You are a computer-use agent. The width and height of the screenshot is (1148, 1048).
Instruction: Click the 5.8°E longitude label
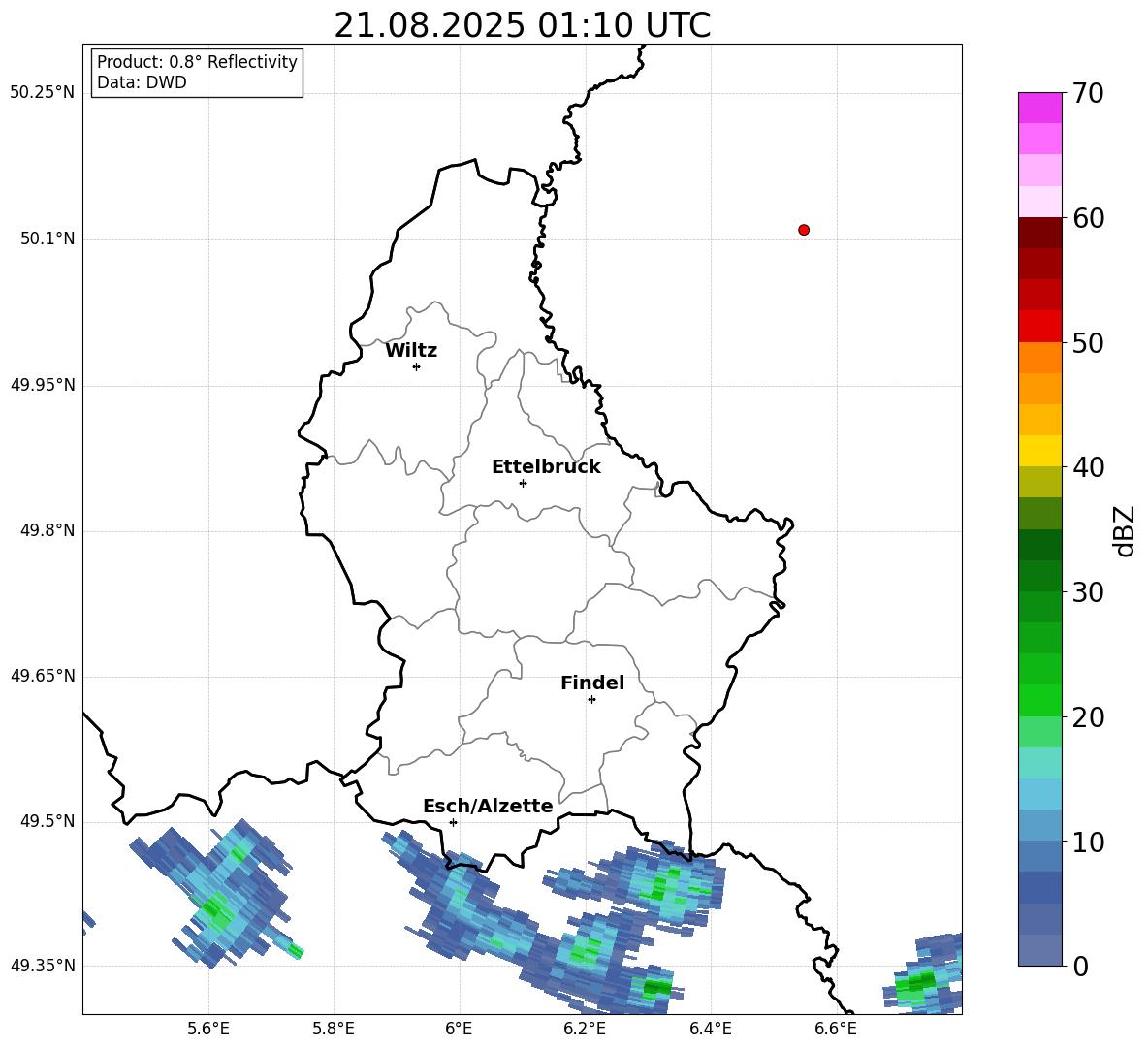pos(334,1029)
